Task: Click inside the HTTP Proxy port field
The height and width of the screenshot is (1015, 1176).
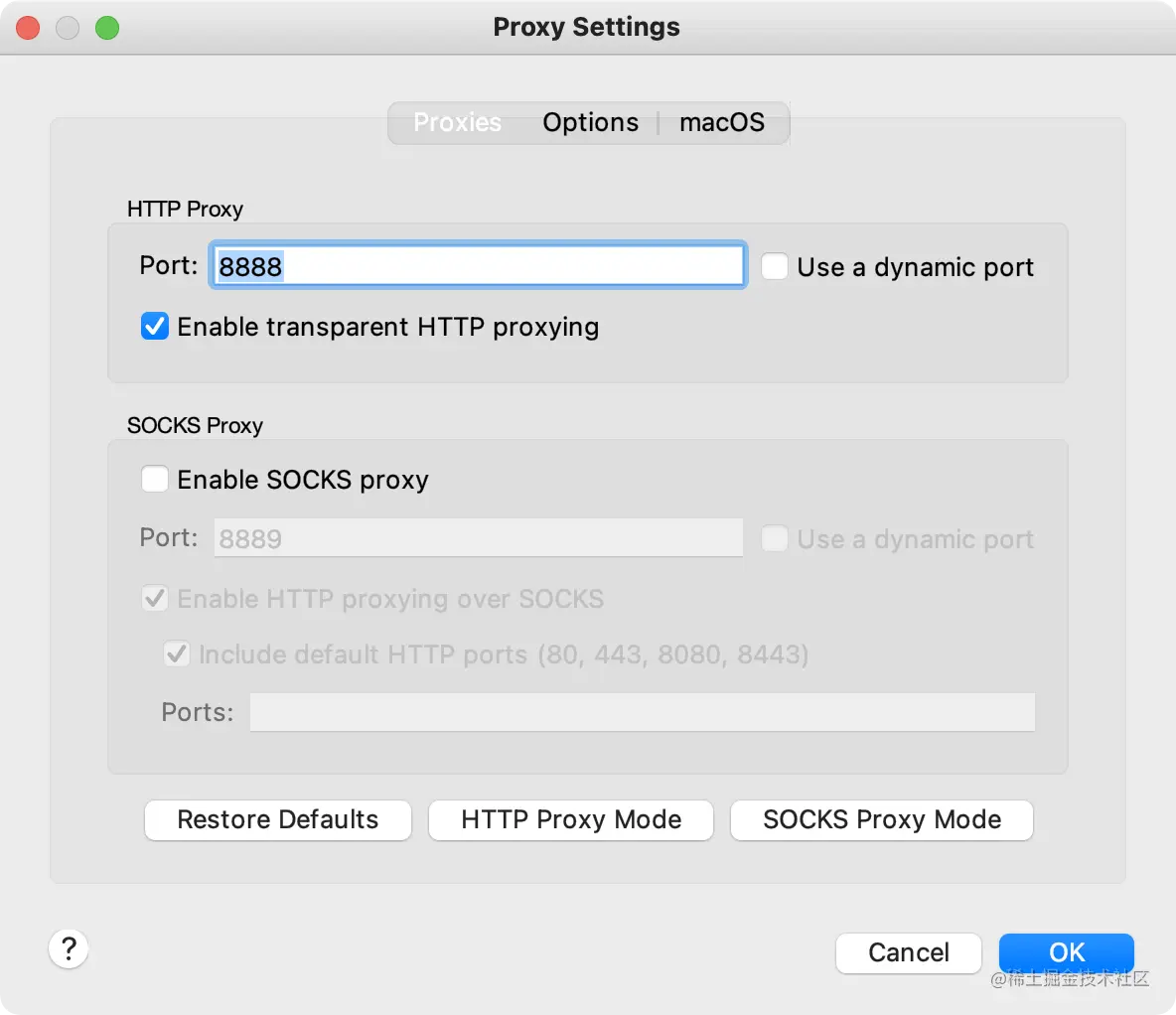Action: click(477, 265)
